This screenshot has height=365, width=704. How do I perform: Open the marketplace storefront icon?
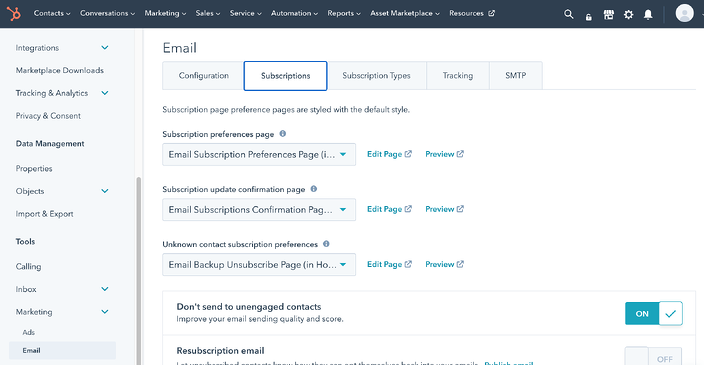click(x=608, y=14)
